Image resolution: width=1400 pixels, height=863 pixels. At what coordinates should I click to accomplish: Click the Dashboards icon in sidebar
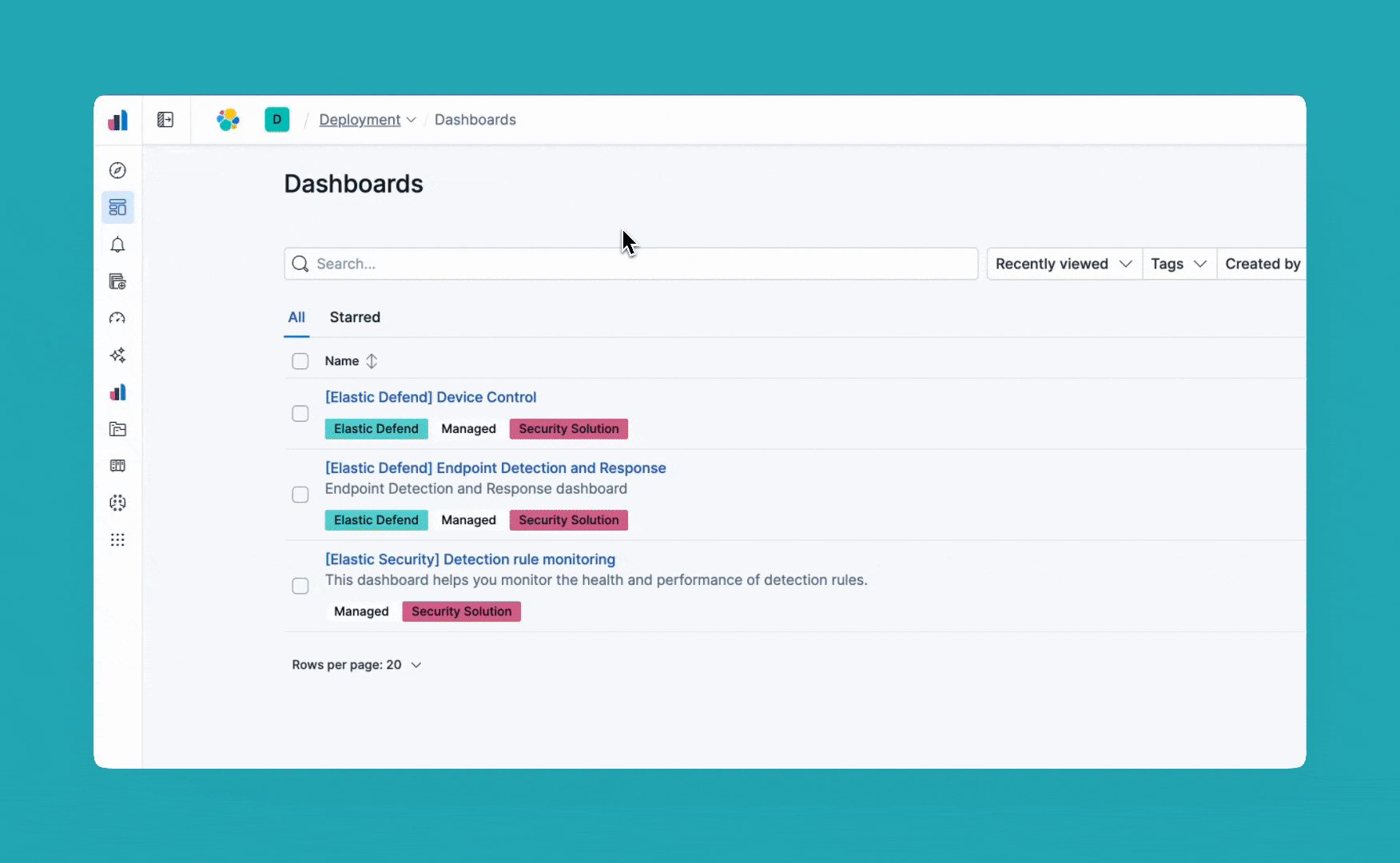pos(117,208)
